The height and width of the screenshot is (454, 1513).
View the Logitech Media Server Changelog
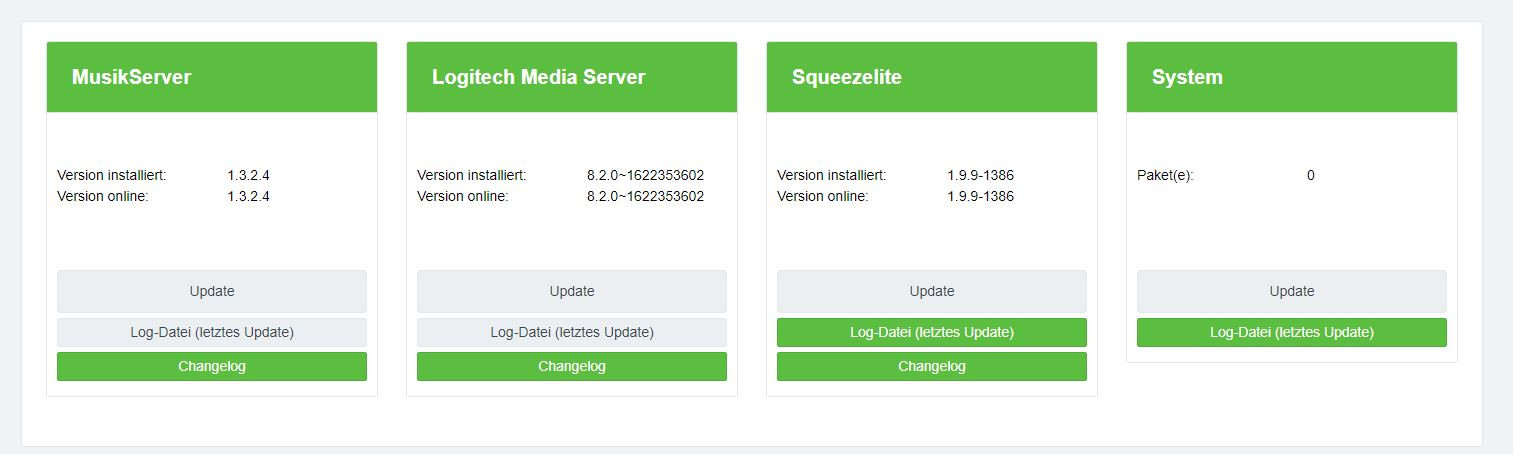pyautogui.click(x=572, y=366)
